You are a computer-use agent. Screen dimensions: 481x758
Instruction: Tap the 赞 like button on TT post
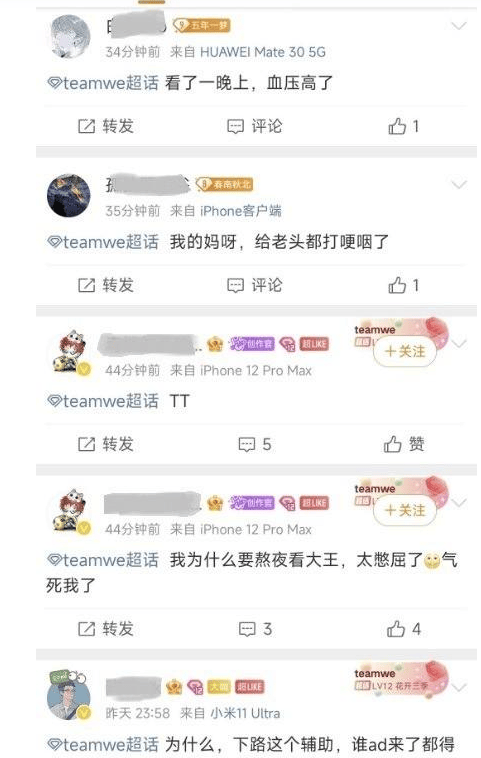404,444
